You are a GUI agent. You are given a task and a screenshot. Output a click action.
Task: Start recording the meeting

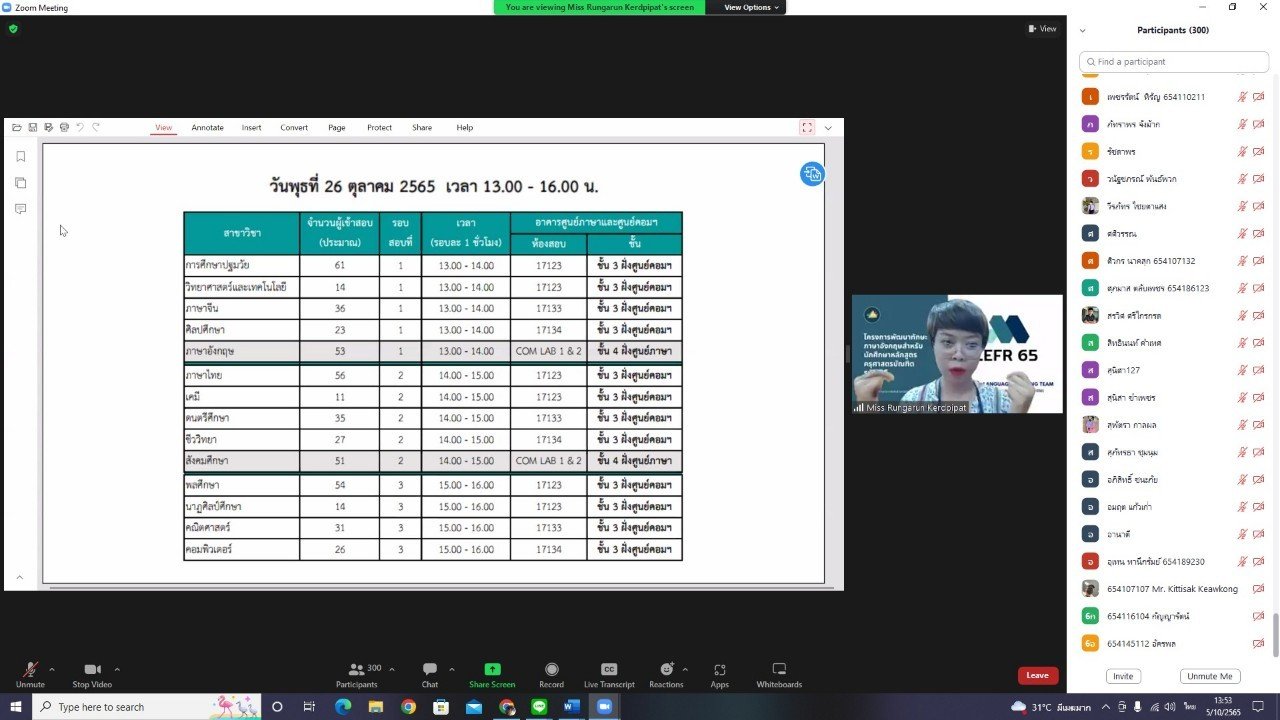[551, 674]
